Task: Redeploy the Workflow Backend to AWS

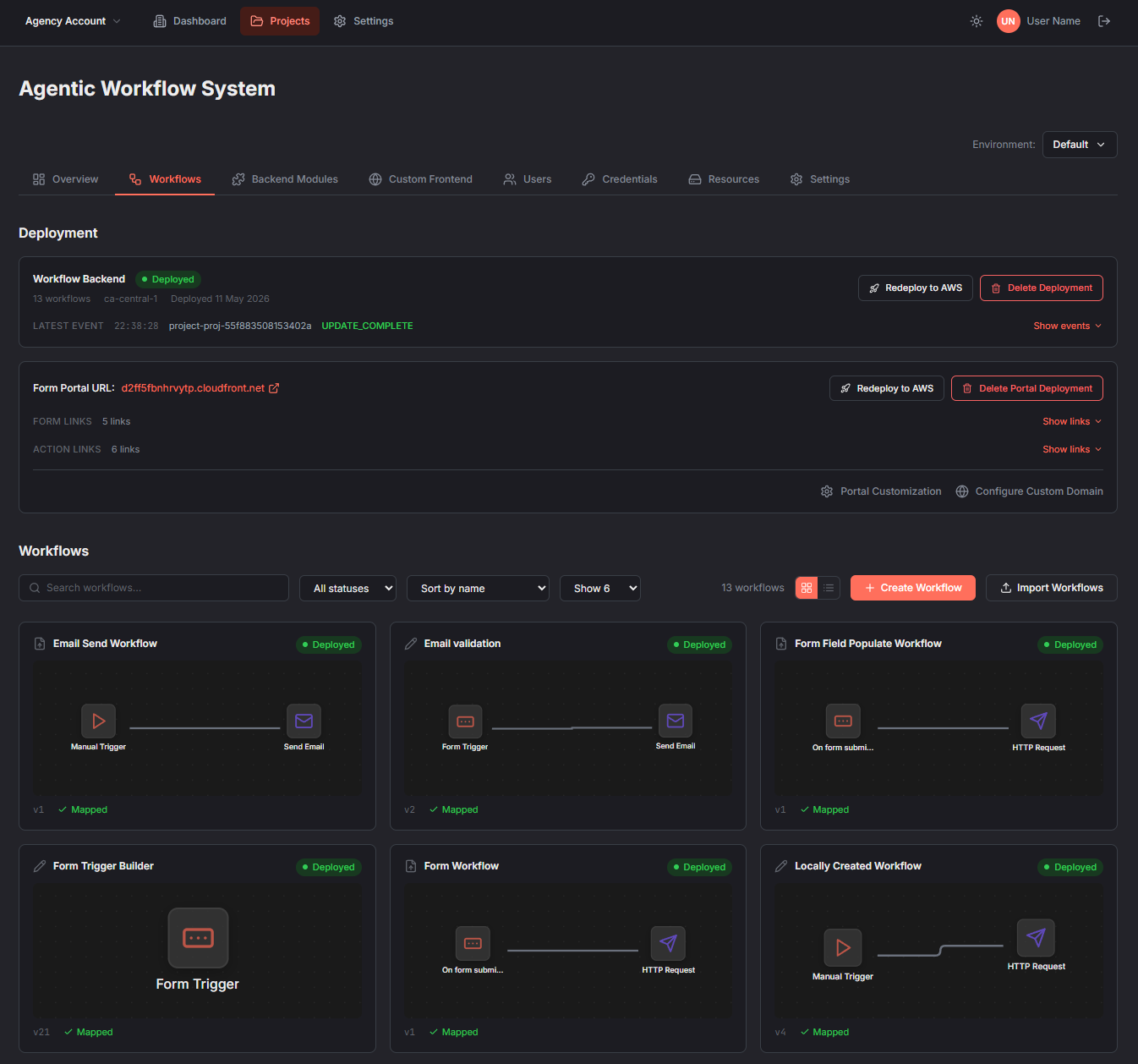Action: (x=916, y=288)
